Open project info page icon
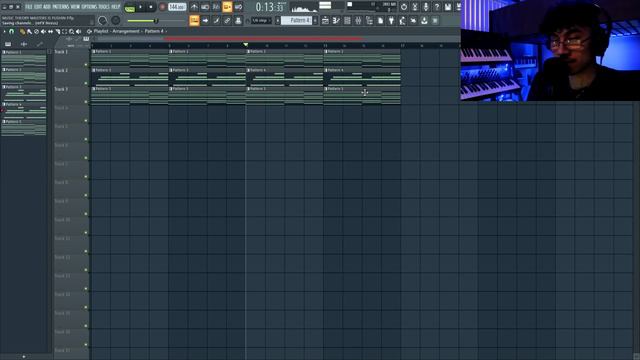The height and width of the screenshot is (360, 640). (380, 20)
